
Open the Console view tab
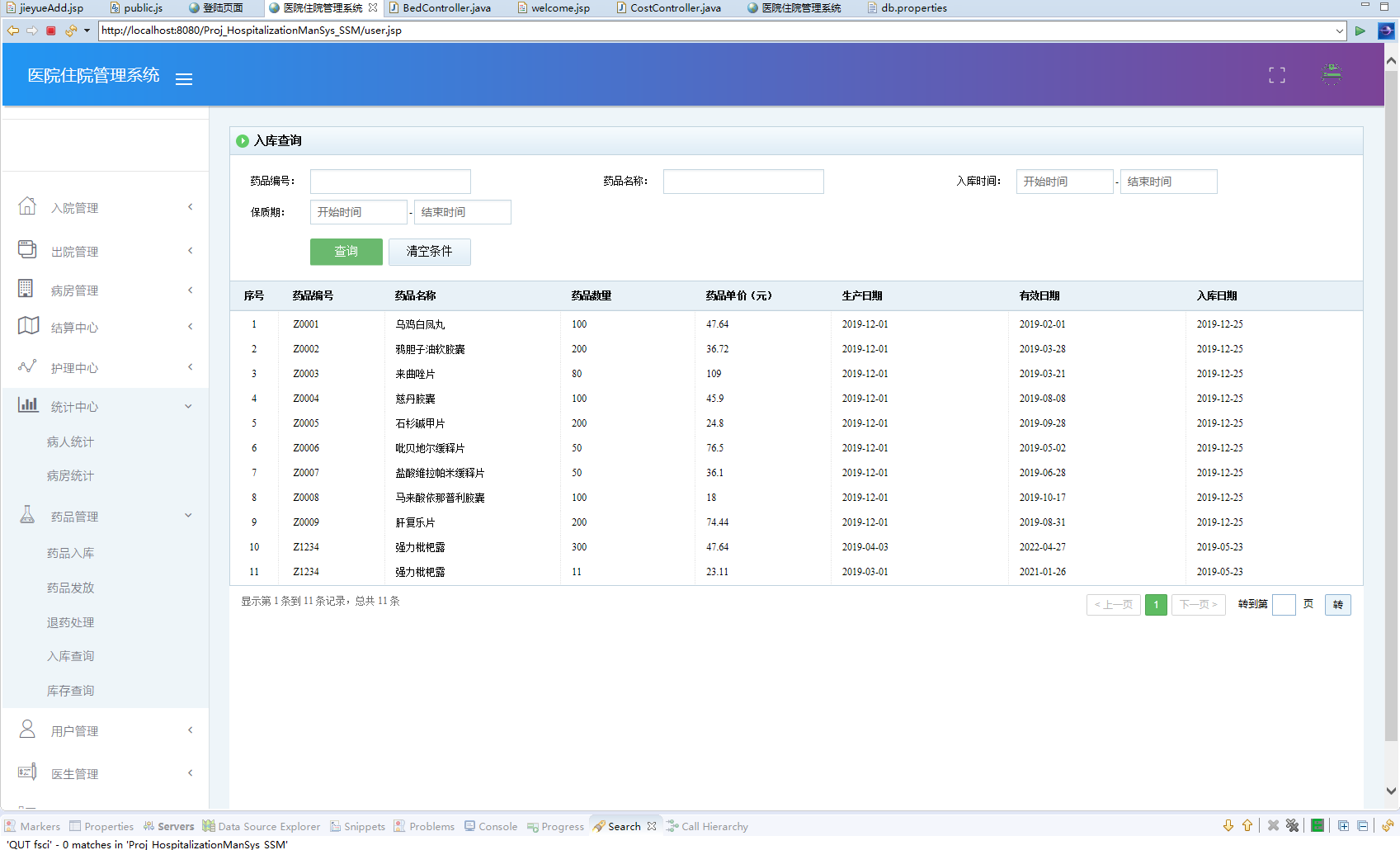(491, 826)
